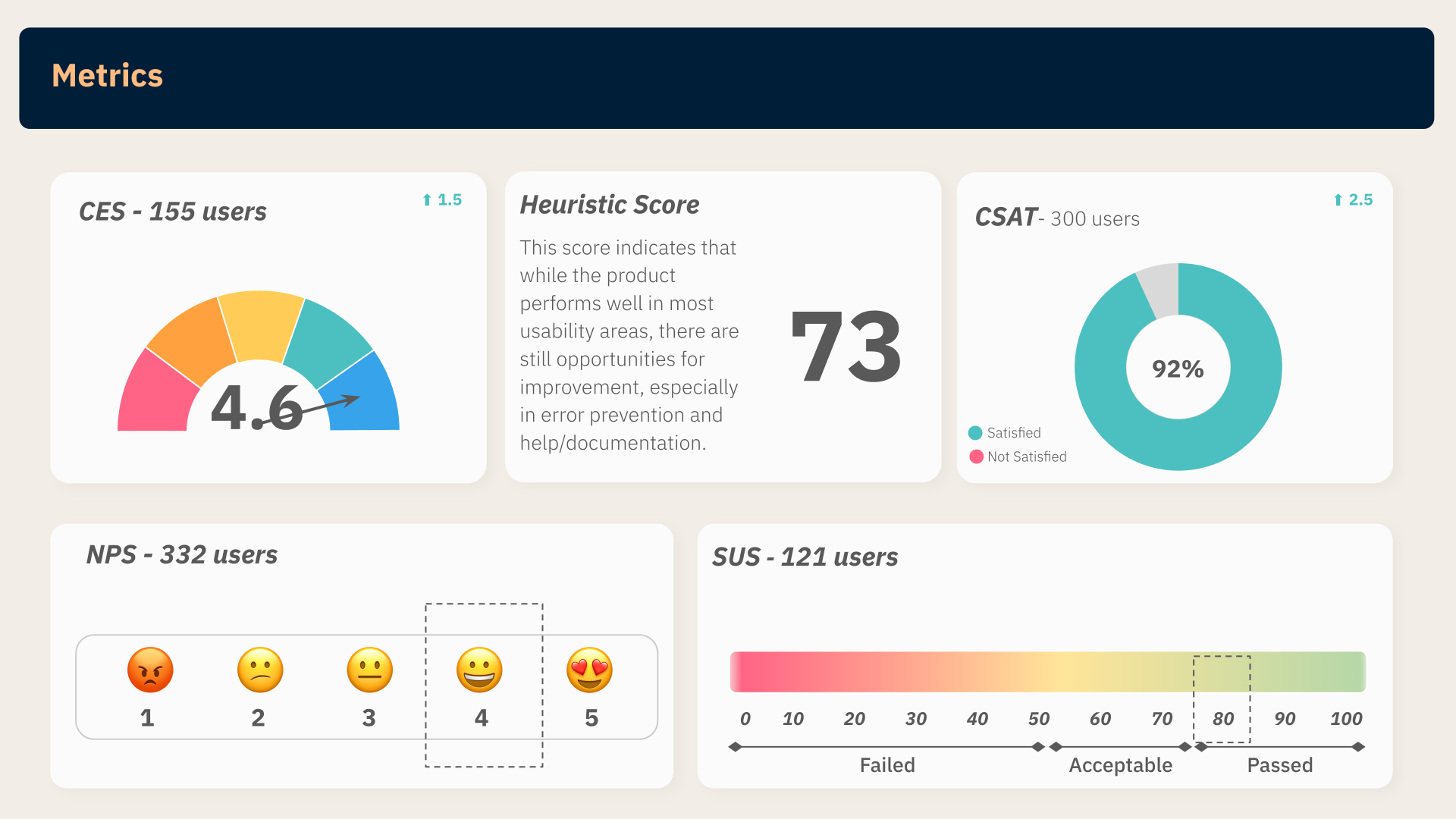The width and height of the screenshot is (1456, 819).
Task: Click the SUS gradient score bar
Action: pyautogui.click(x=1047, y=672)
